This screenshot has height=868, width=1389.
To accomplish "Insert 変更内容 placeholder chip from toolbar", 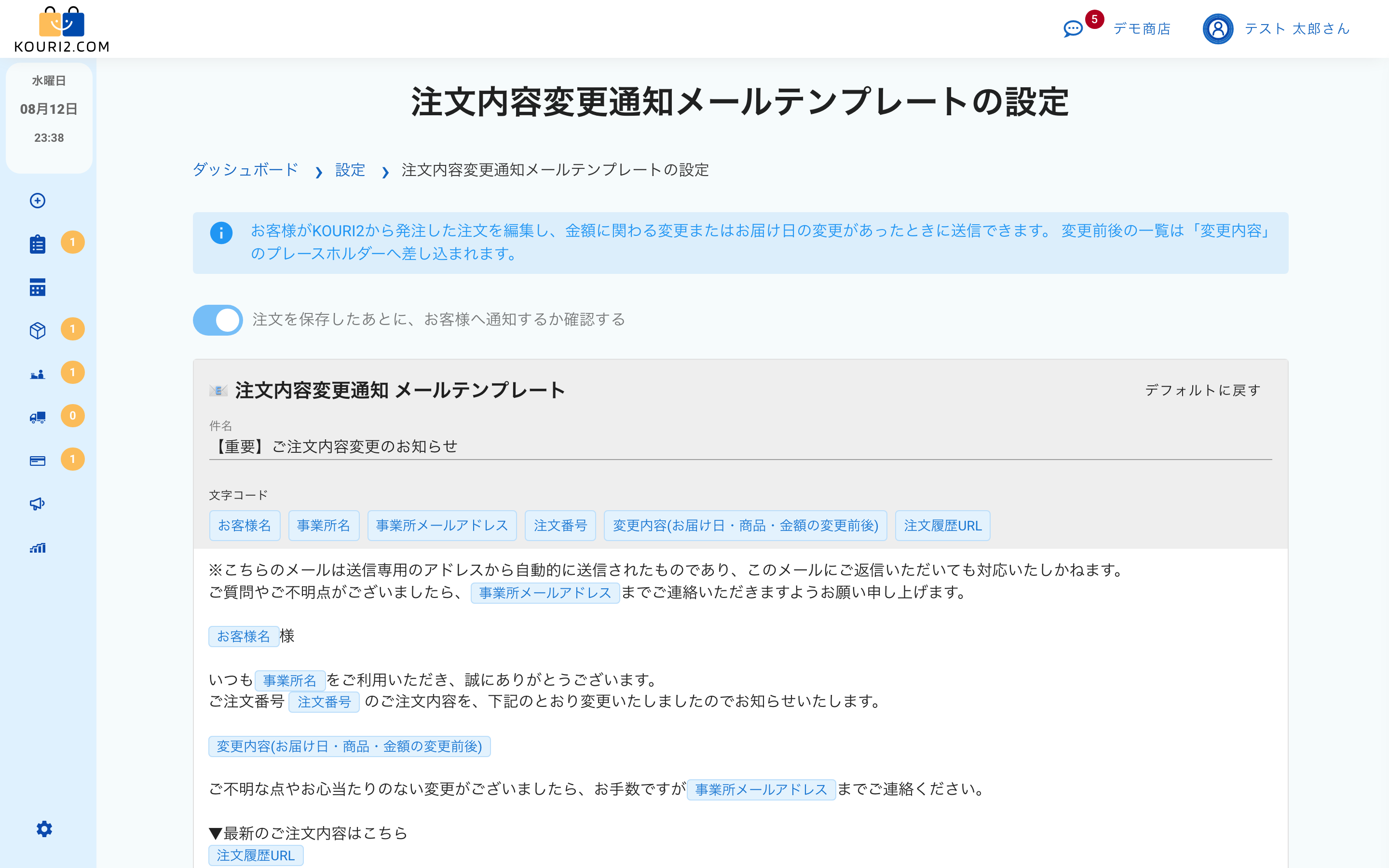I will (745, 525).
